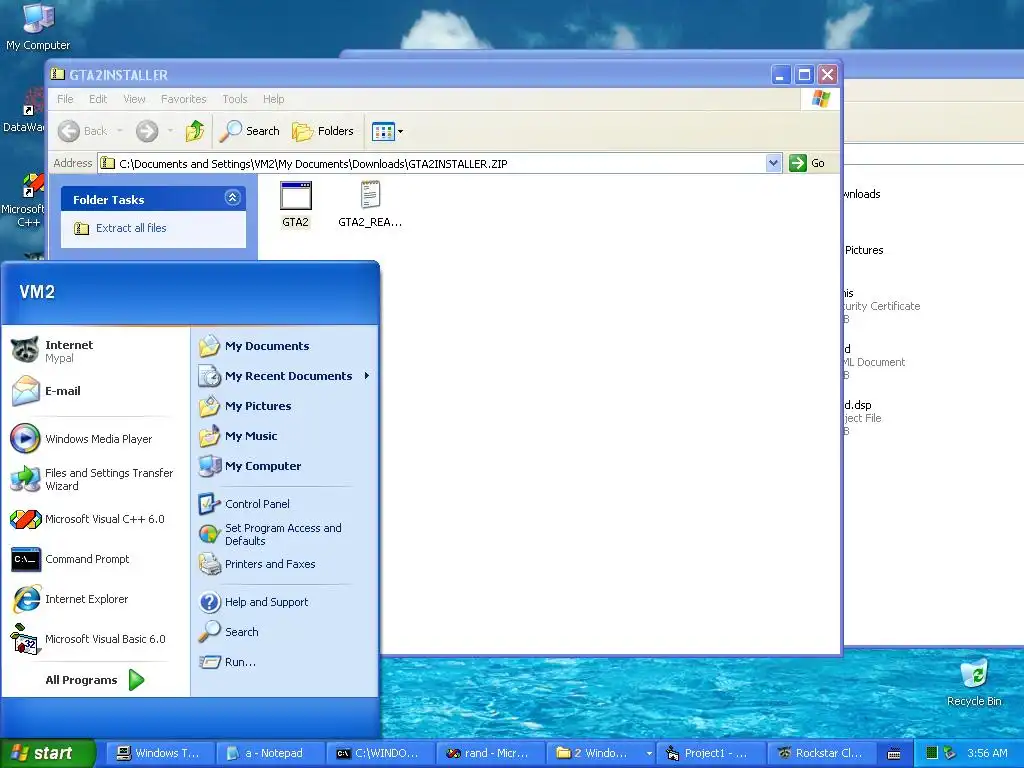The height and width of the screenshot is (768, 1024).
Task: Expand My Recent Documents submenu
Action: 285,376
